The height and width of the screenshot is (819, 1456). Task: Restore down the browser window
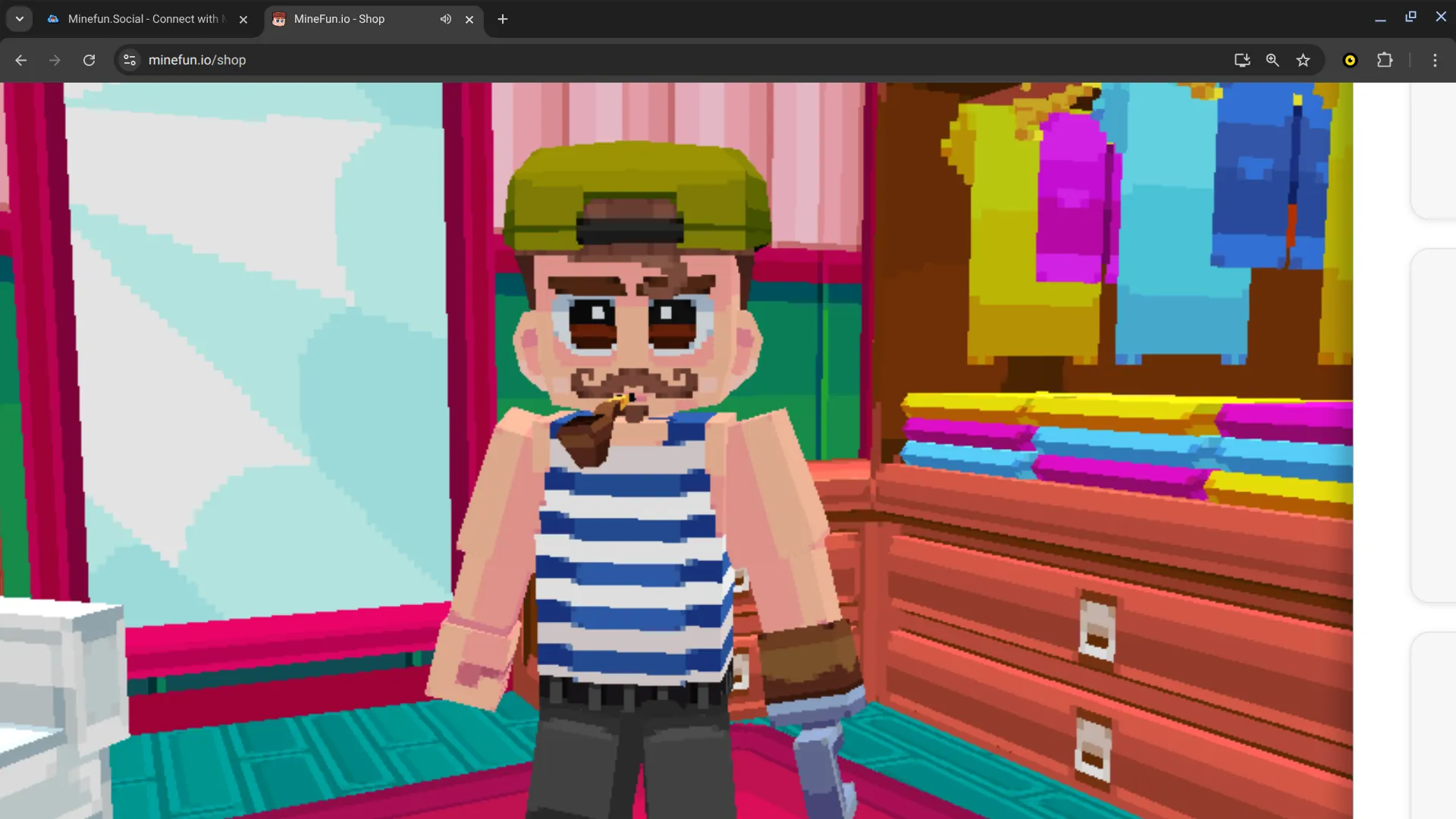(x=1410, y=17)
